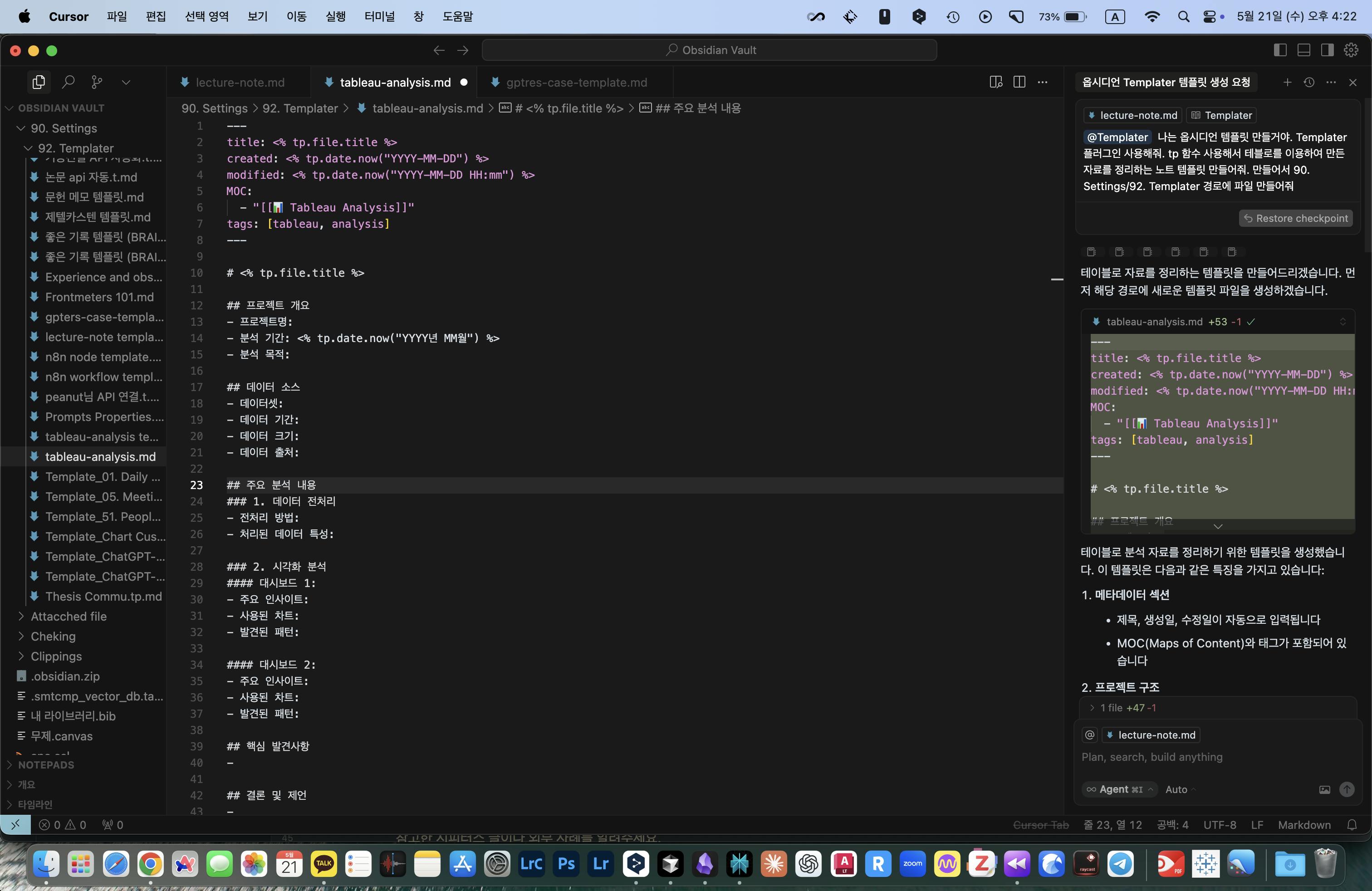1372x891 pixels.
Task: Open the 터미널 menu in menu bar
Action: pyautogui.click(x=379, y=16)
